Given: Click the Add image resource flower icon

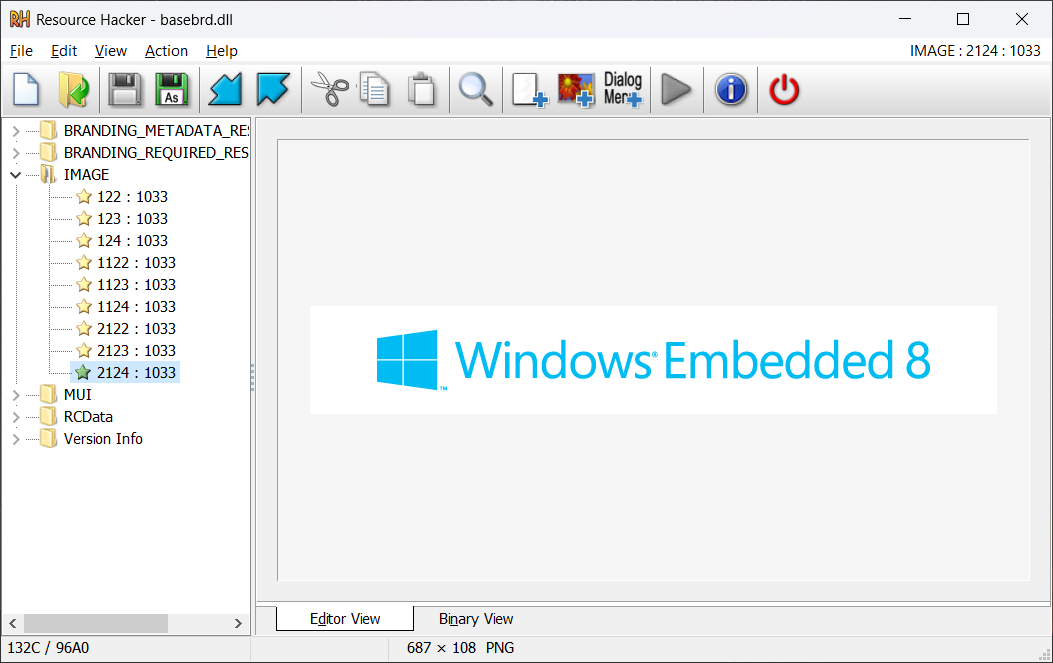Looking at the screenshot, I should click(576, 89).
